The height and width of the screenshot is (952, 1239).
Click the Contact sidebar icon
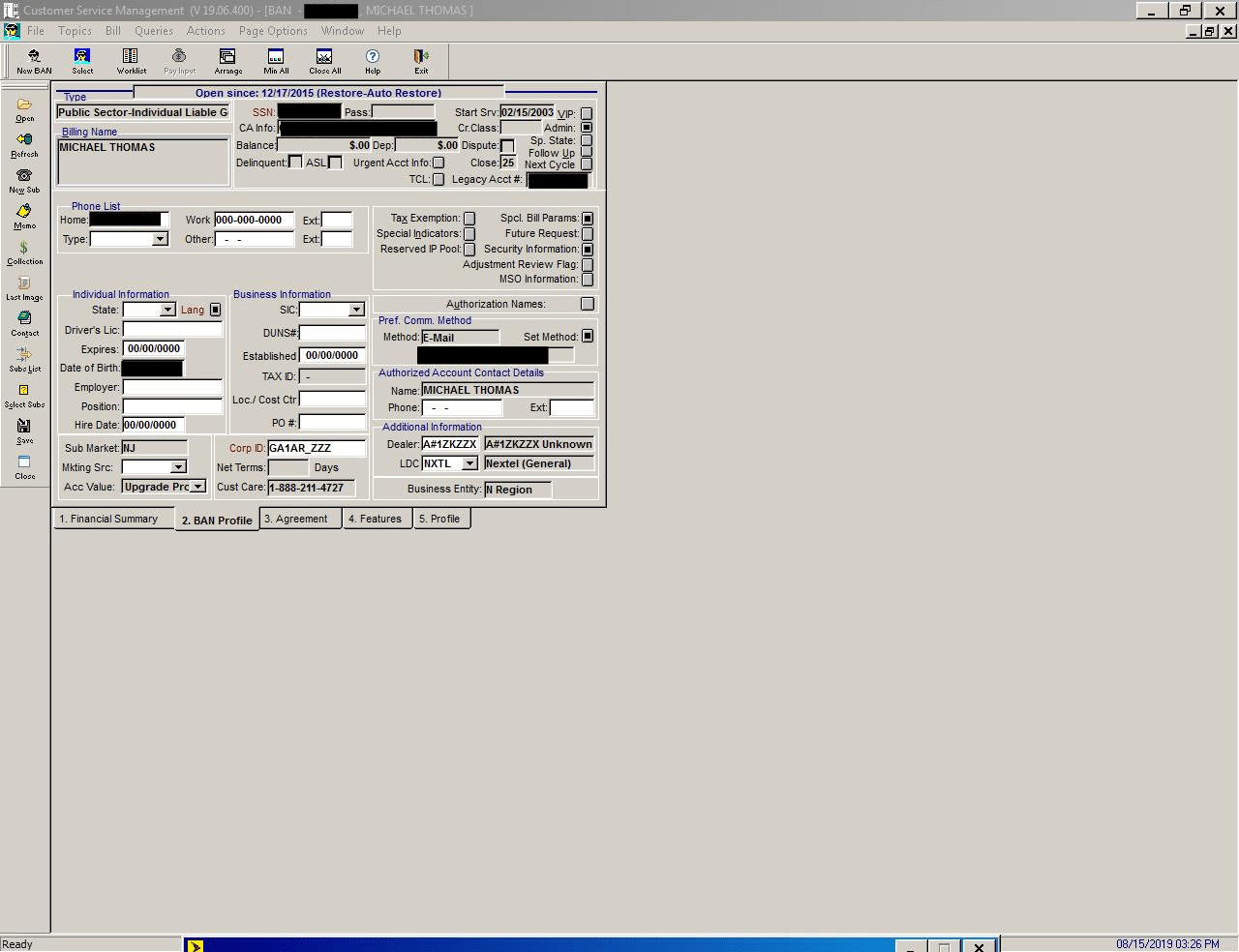click(x=24, y=323)
